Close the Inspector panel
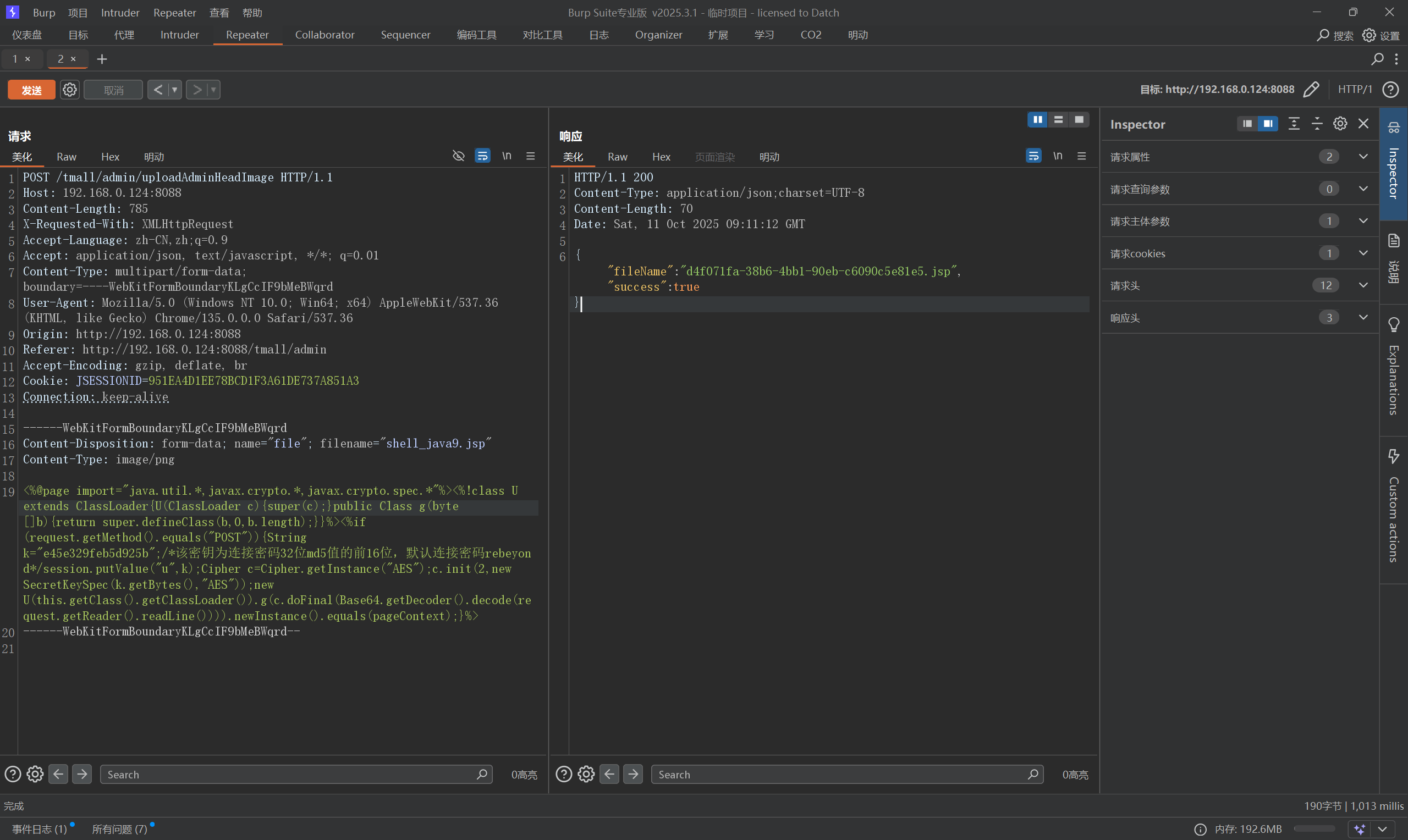The width and height of the screenshot is (1408, 840). coord(1363,123)
